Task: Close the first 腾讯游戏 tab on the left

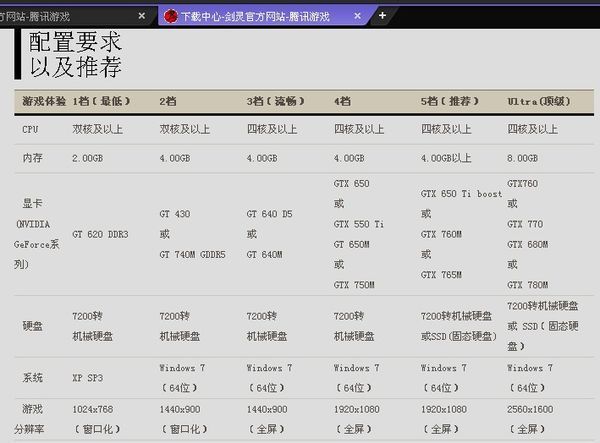Action: coord(141,16)
